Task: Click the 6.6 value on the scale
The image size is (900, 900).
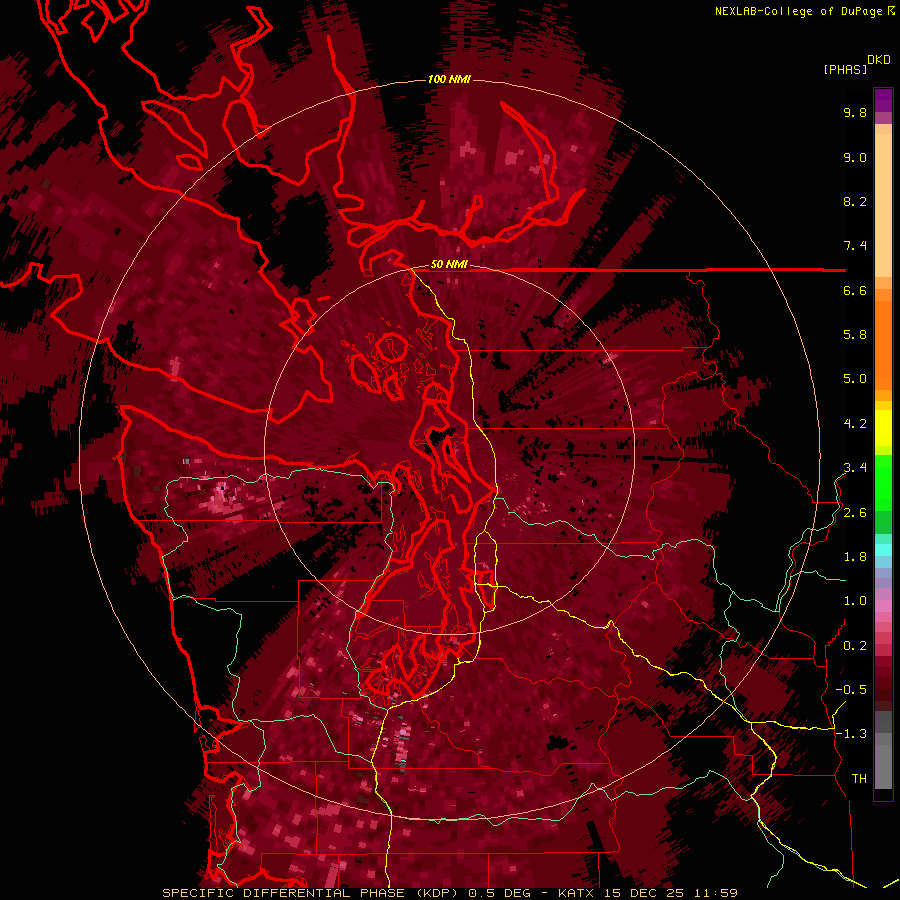Action: pyautogui.click(x=855, y=290)
